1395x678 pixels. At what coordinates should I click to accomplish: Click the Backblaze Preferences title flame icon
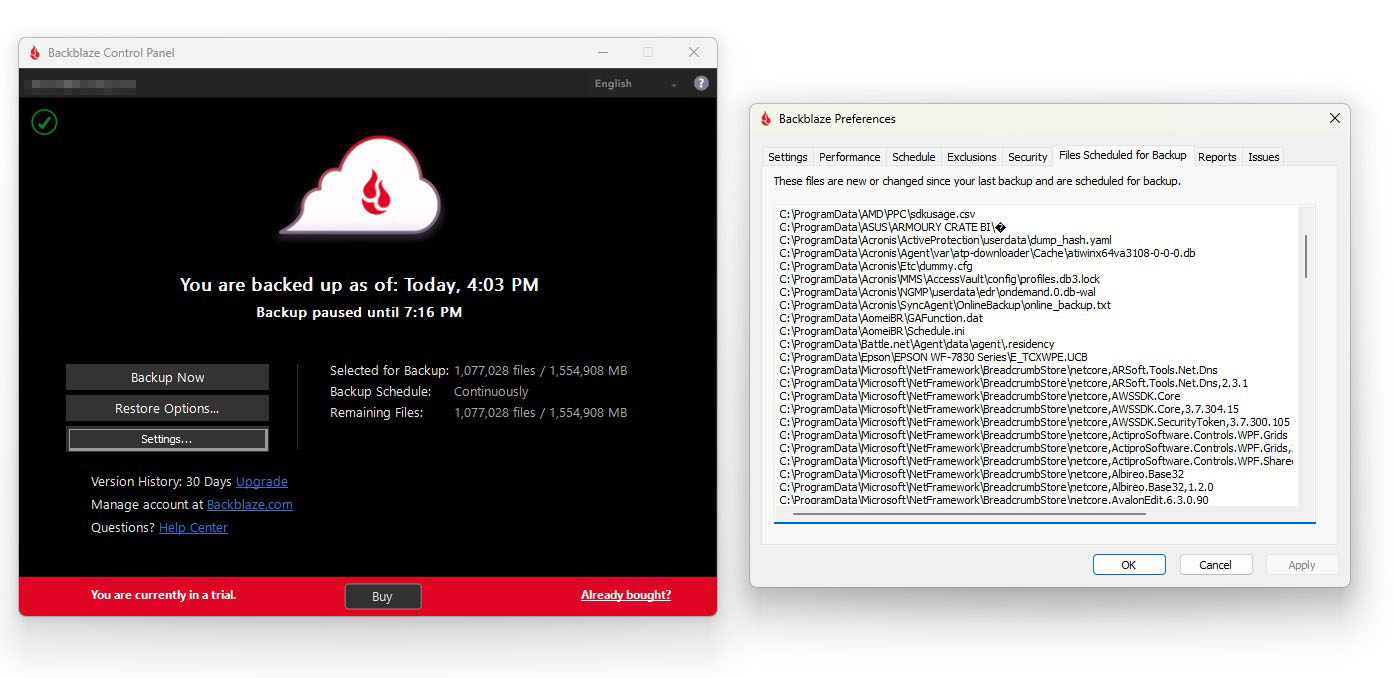coord(766,119)
